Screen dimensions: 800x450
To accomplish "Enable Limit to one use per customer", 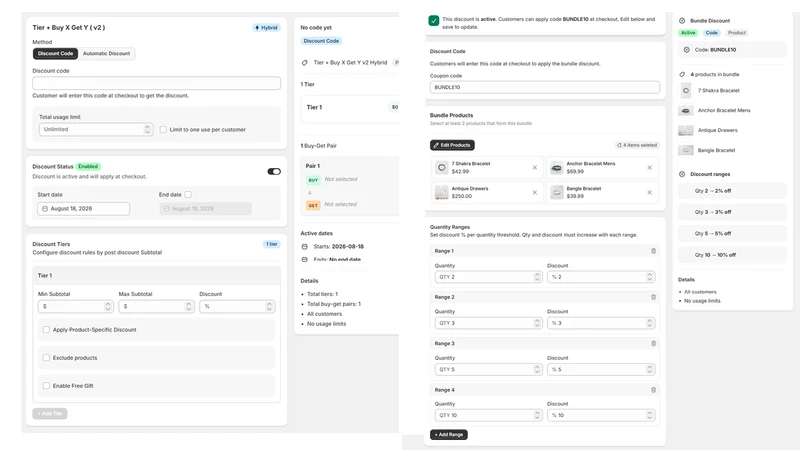I will point(163,130).
